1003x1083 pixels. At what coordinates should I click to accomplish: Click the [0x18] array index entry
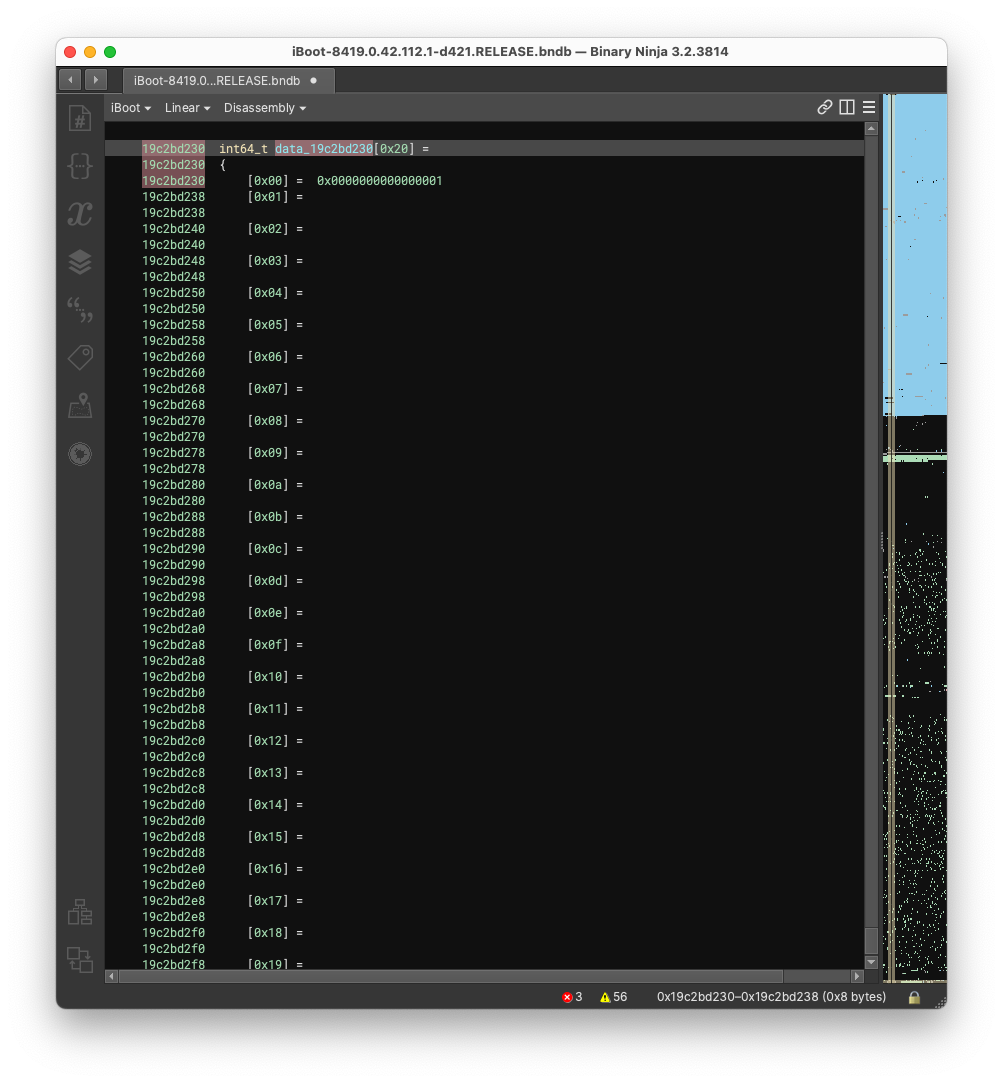(268, 933)
